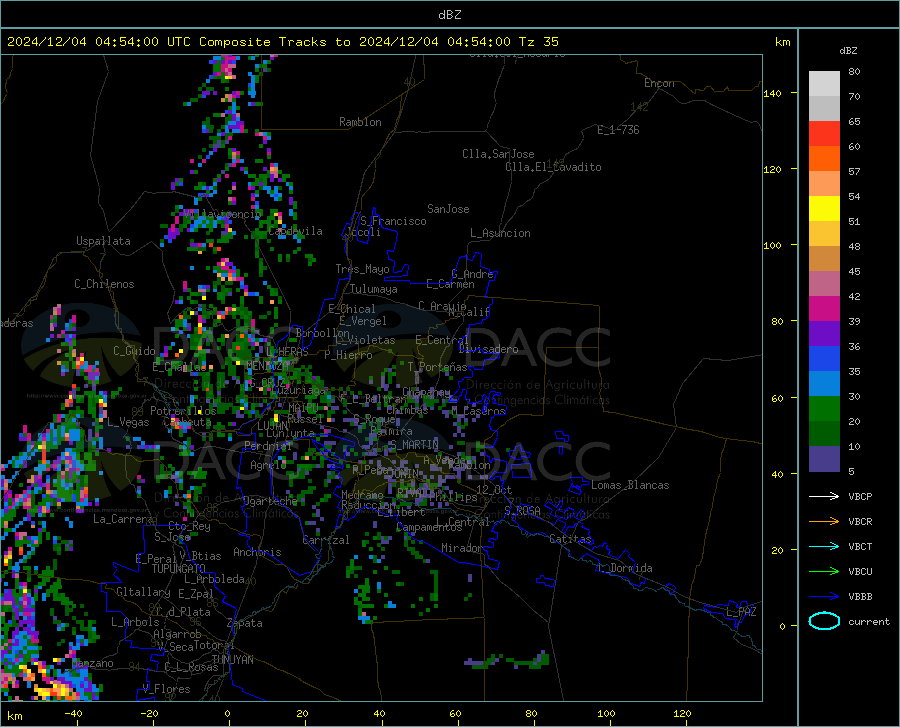This screenshot has height=727, width=900.
Task: Click the SanJose map label
Action: (448, 209)
